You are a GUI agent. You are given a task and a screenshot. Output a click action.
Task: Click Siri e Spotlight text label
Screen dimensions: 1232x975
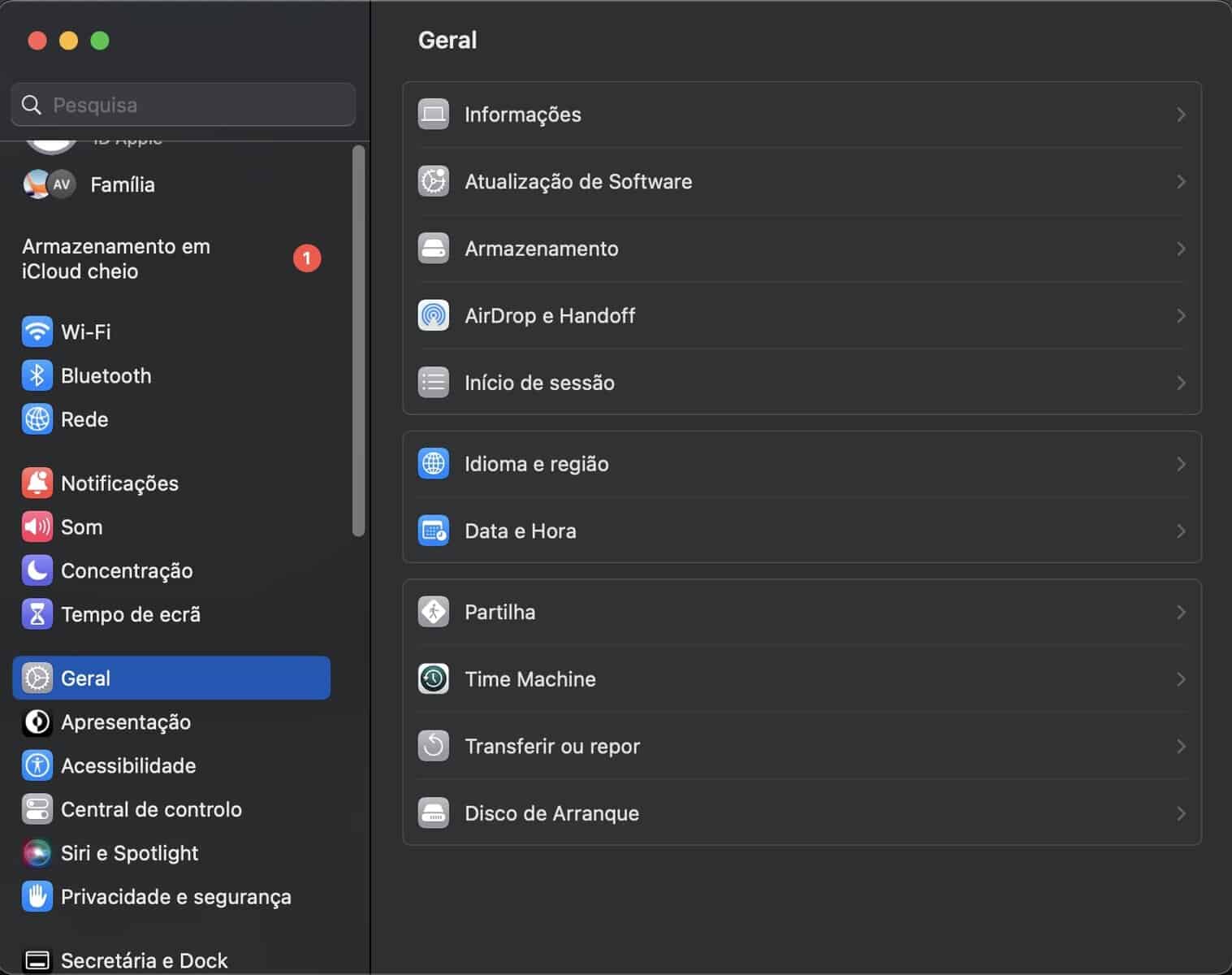pos(130,853)
